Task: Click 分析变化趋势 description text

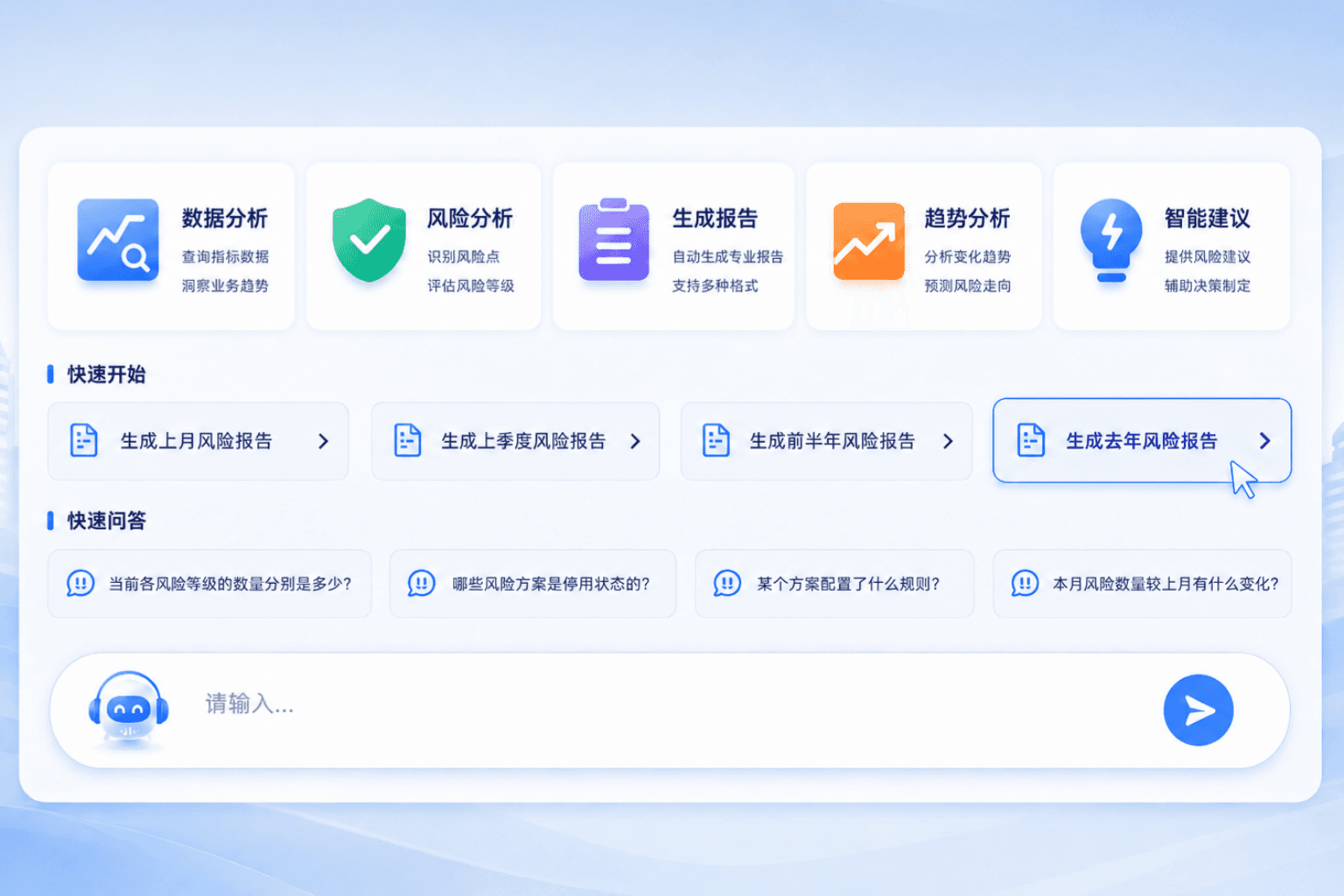Action: point(968,256)
